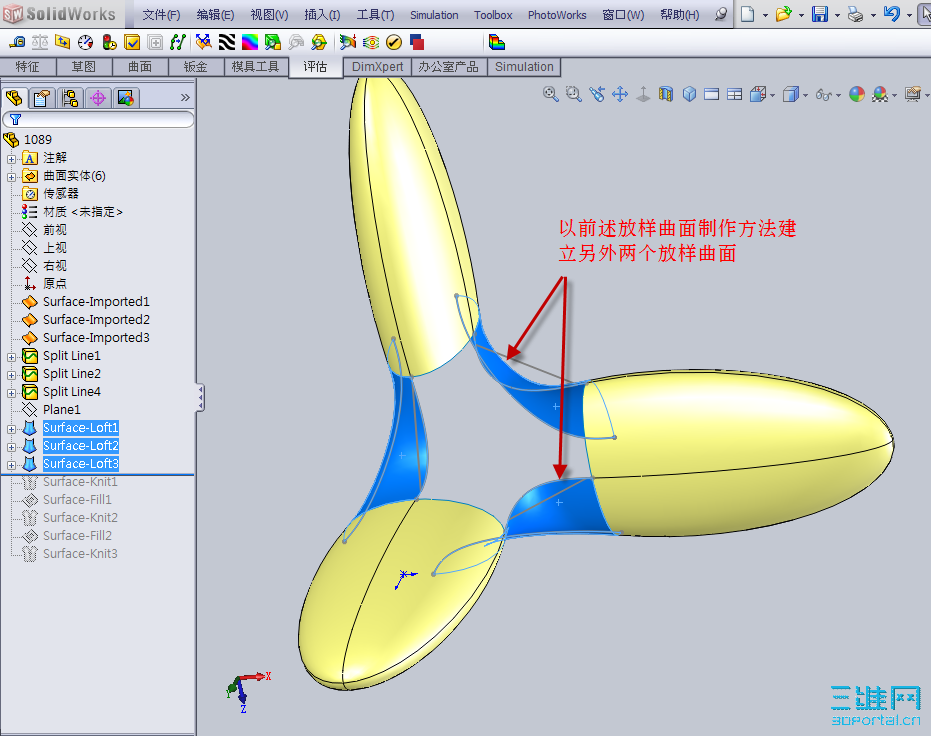Click the Edit Appearance color ball
Image resolution: width=931 pixels, height=736 pixels.
pos(857,94)
